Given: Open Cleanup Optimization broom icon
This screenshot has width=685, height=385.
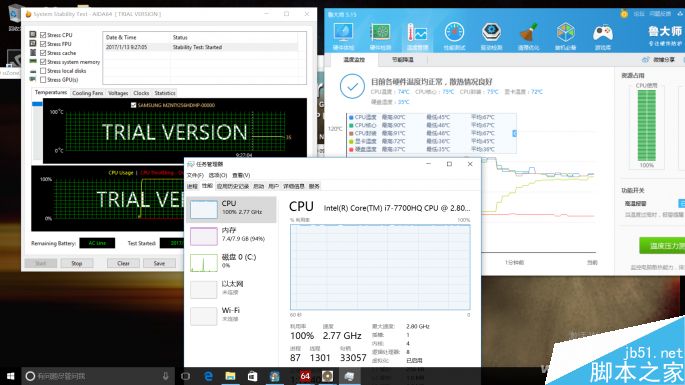Looking at the screenshot, I should (x=529, y=33).
